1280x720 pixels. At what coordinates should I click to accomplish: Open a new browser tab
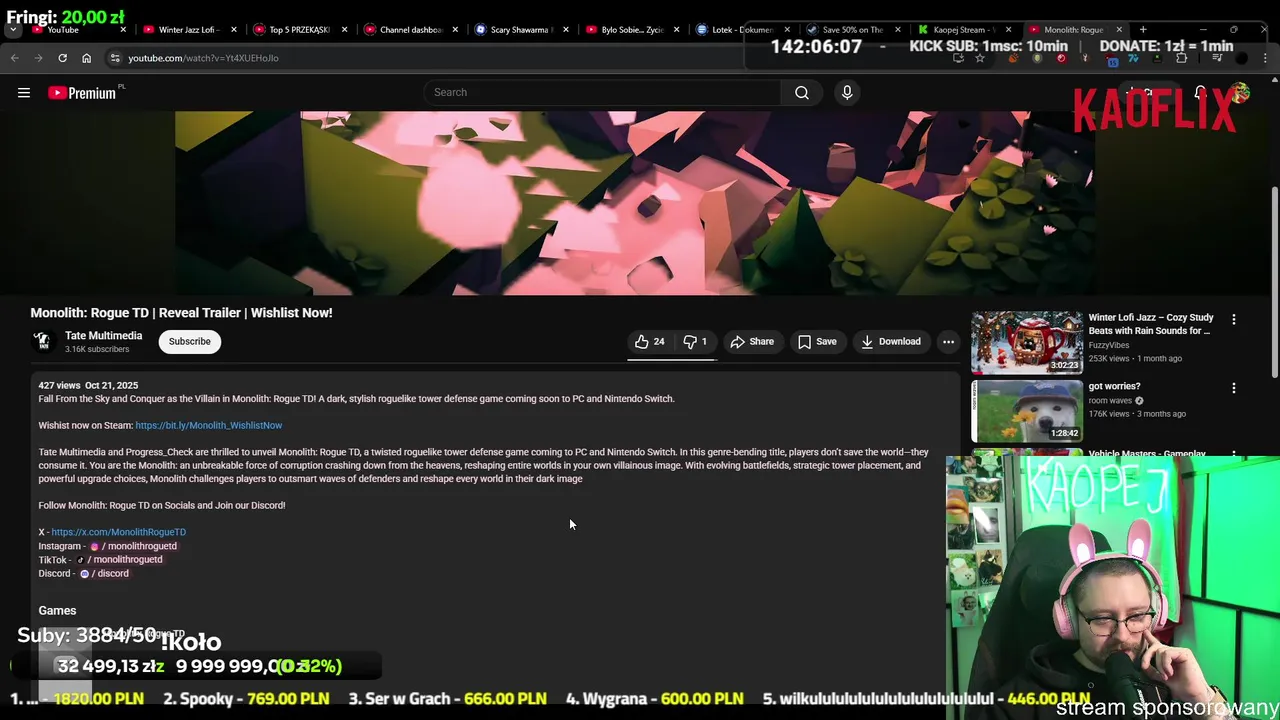tap(1143, 30)
